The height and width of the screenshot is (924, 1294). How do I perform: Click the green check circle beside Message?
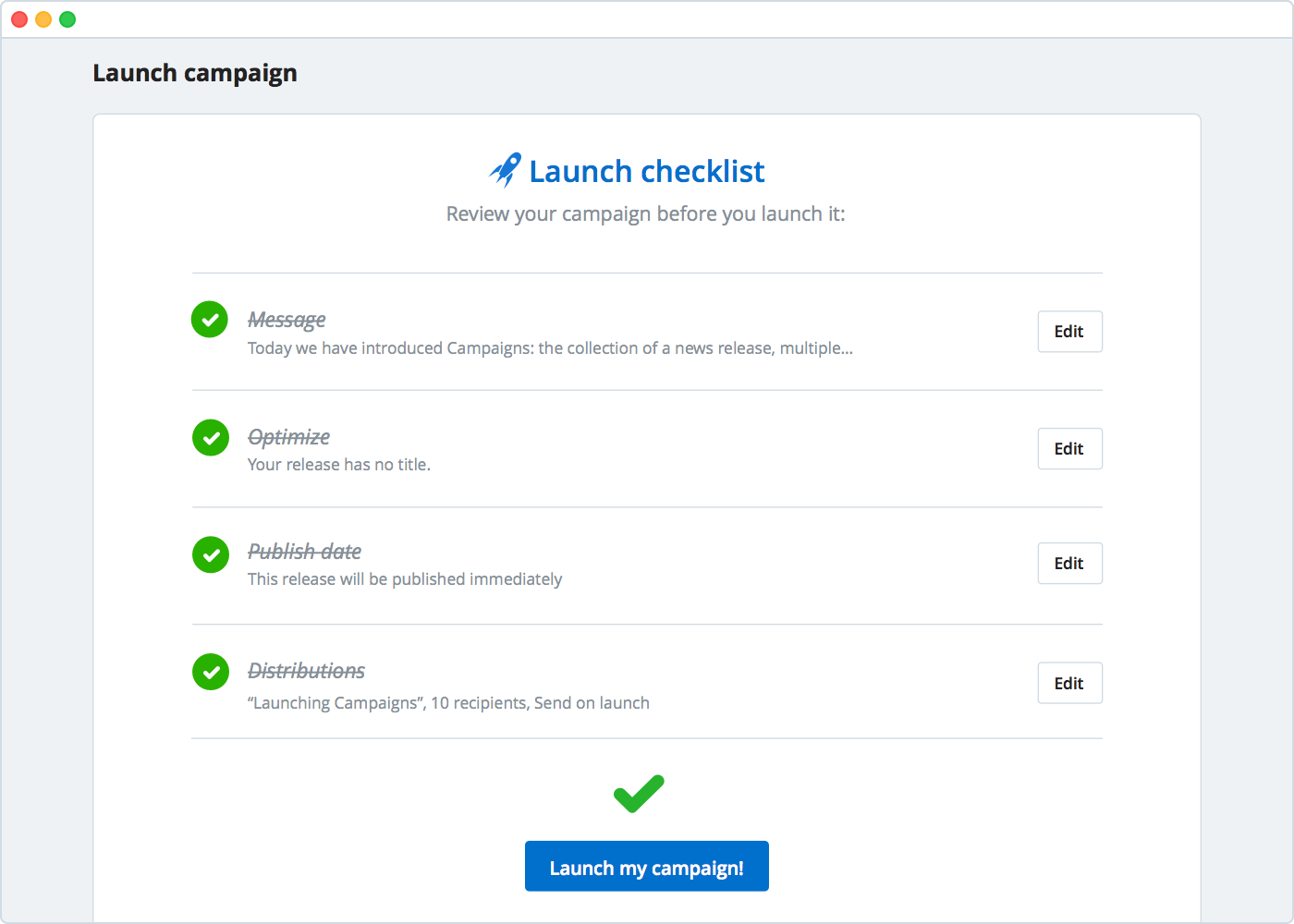click(210, 320)
